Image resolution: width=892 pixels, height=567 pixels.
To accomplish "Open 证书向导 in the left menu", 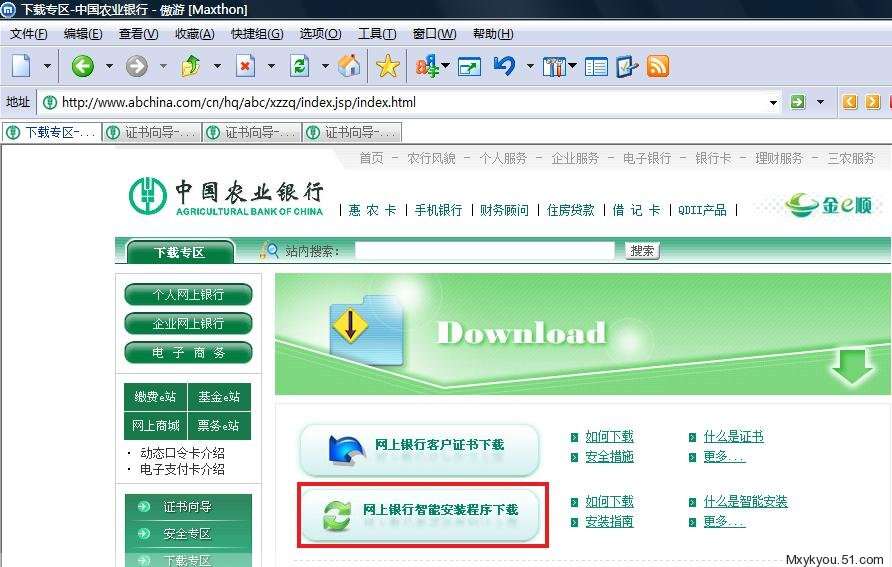I will [x=188, y=507].
